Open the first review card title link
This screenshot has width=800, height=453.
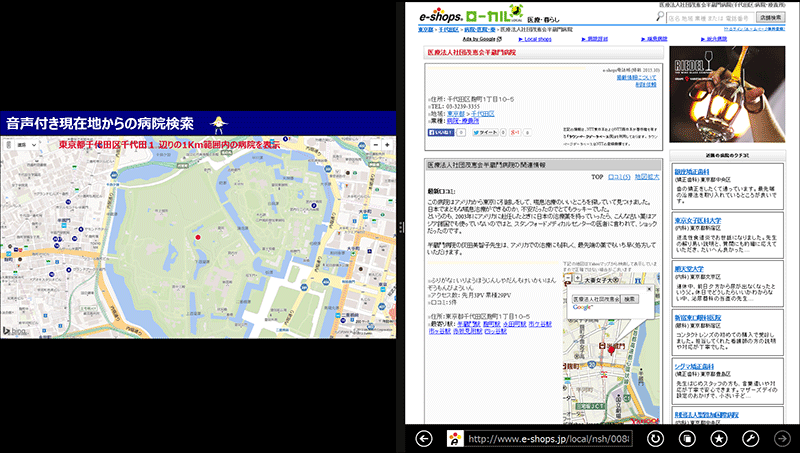[x=692, y=172]
